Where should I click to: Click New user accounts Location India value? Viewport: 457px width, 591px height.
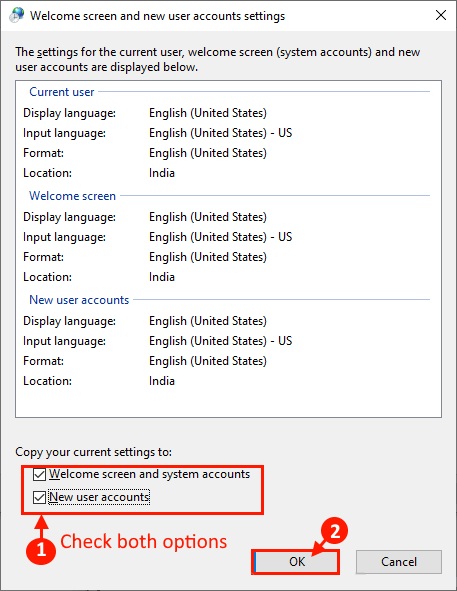pos(162,381)
